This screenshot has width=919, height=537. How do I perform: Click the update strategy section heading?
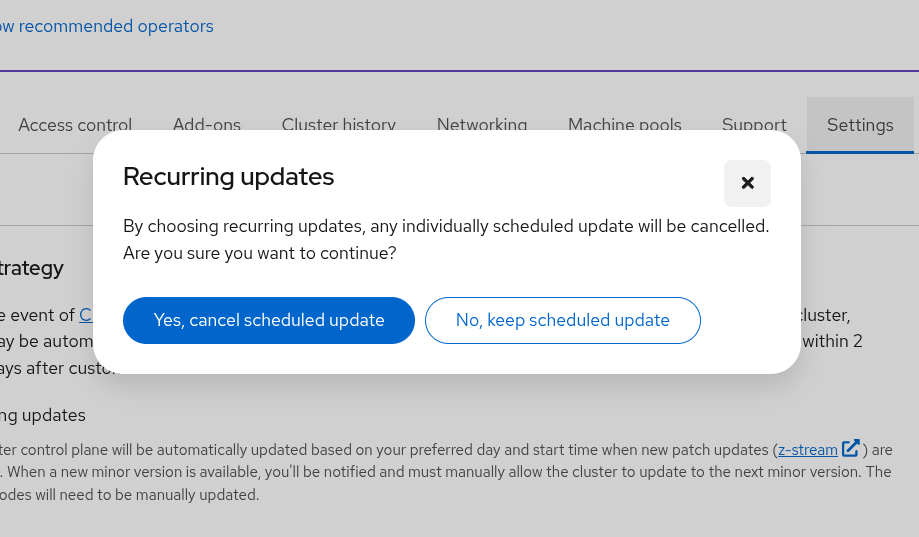pyautogui.click(x=32, y=268)
